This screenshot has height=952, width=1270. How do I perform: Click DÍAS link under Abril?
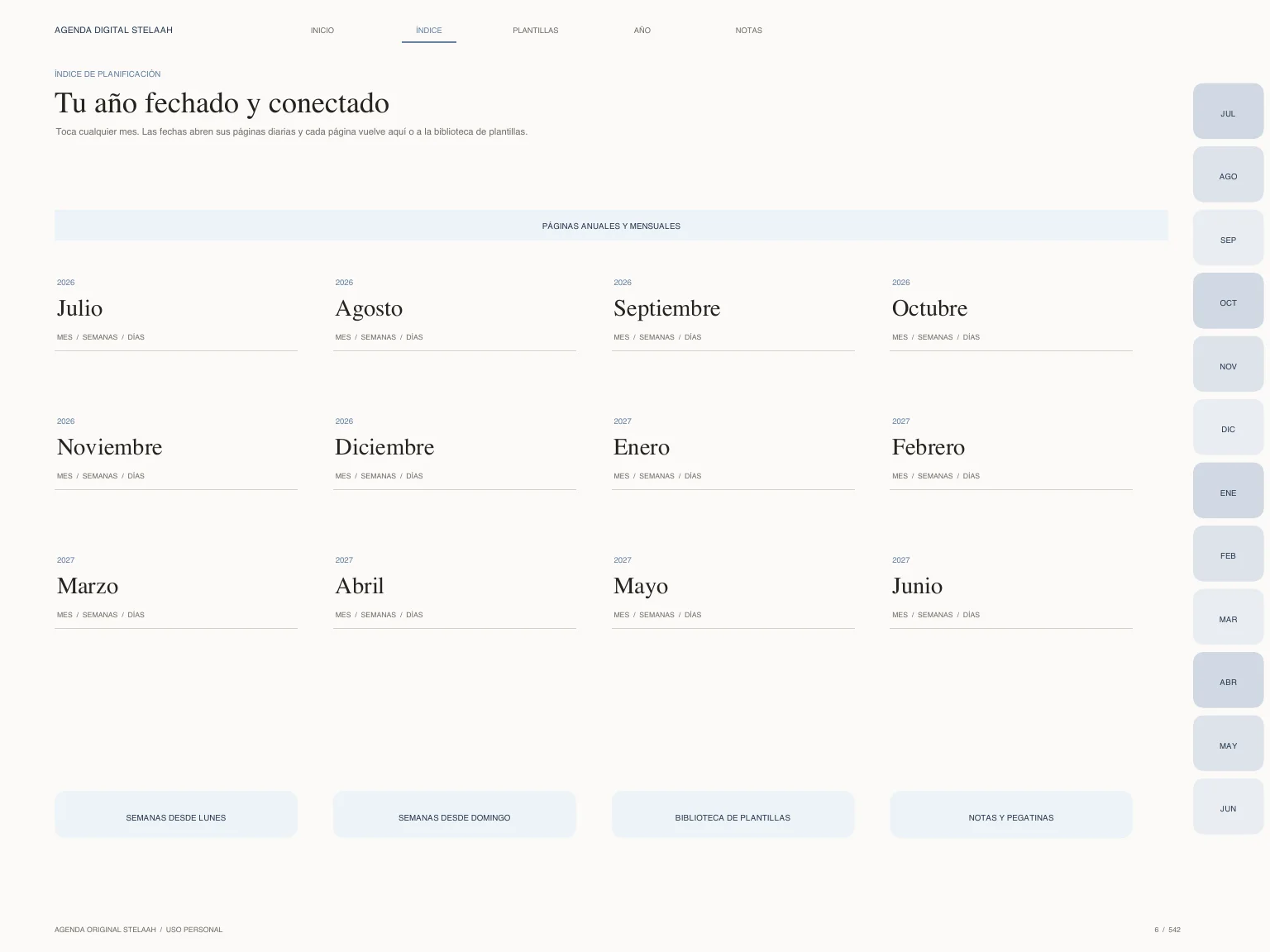(415, 615)
